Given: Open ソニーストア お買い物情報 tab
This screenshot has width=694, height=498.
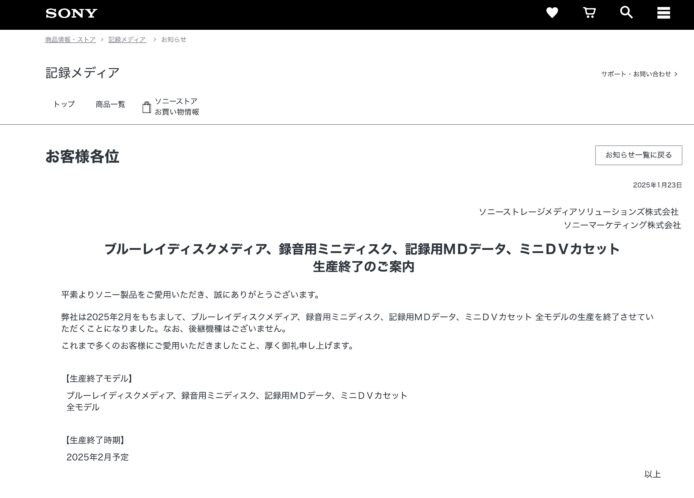Looking at the screenshot, I should point(176,107).
